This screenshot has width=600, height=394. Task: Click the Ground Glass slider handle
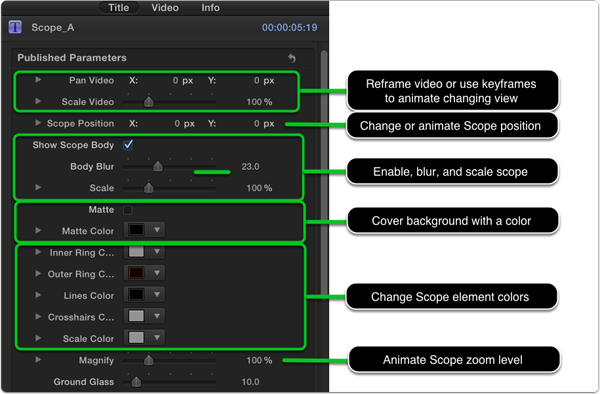(x=136, y=382)
